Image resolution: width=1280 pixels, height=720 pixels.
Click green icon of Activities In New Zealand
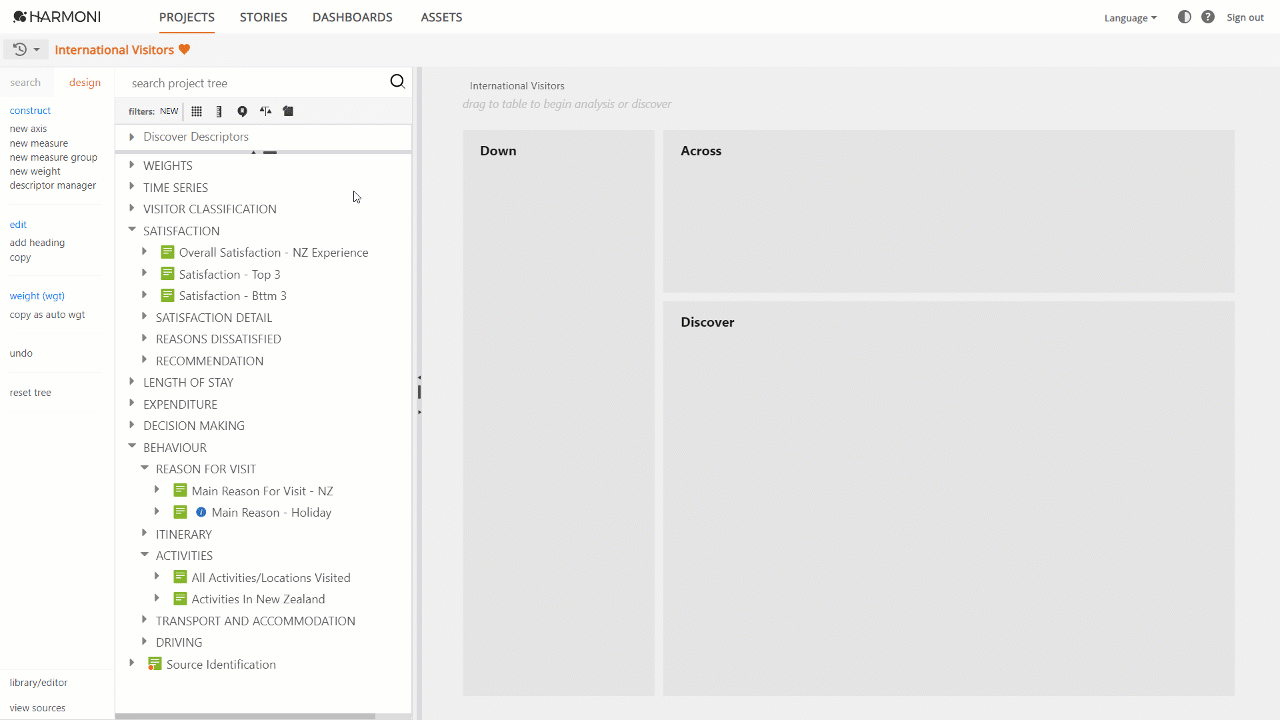click(180, 599)
